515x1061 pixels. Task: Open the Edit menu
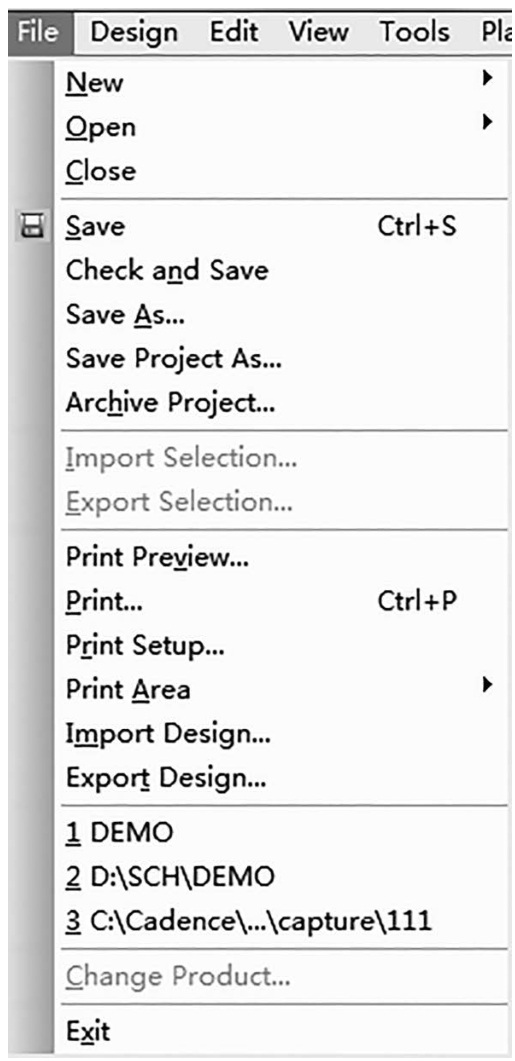tap(236, 32)
